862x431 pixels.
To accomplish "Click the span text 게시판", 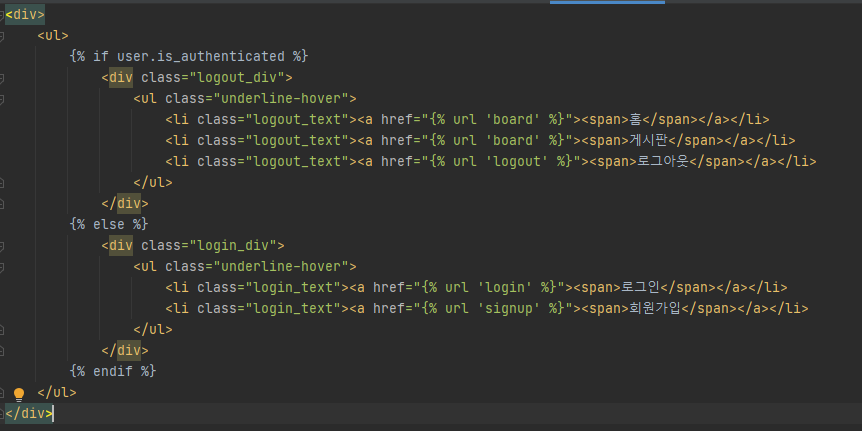I will pyautogui.click(x=648, y=141).
